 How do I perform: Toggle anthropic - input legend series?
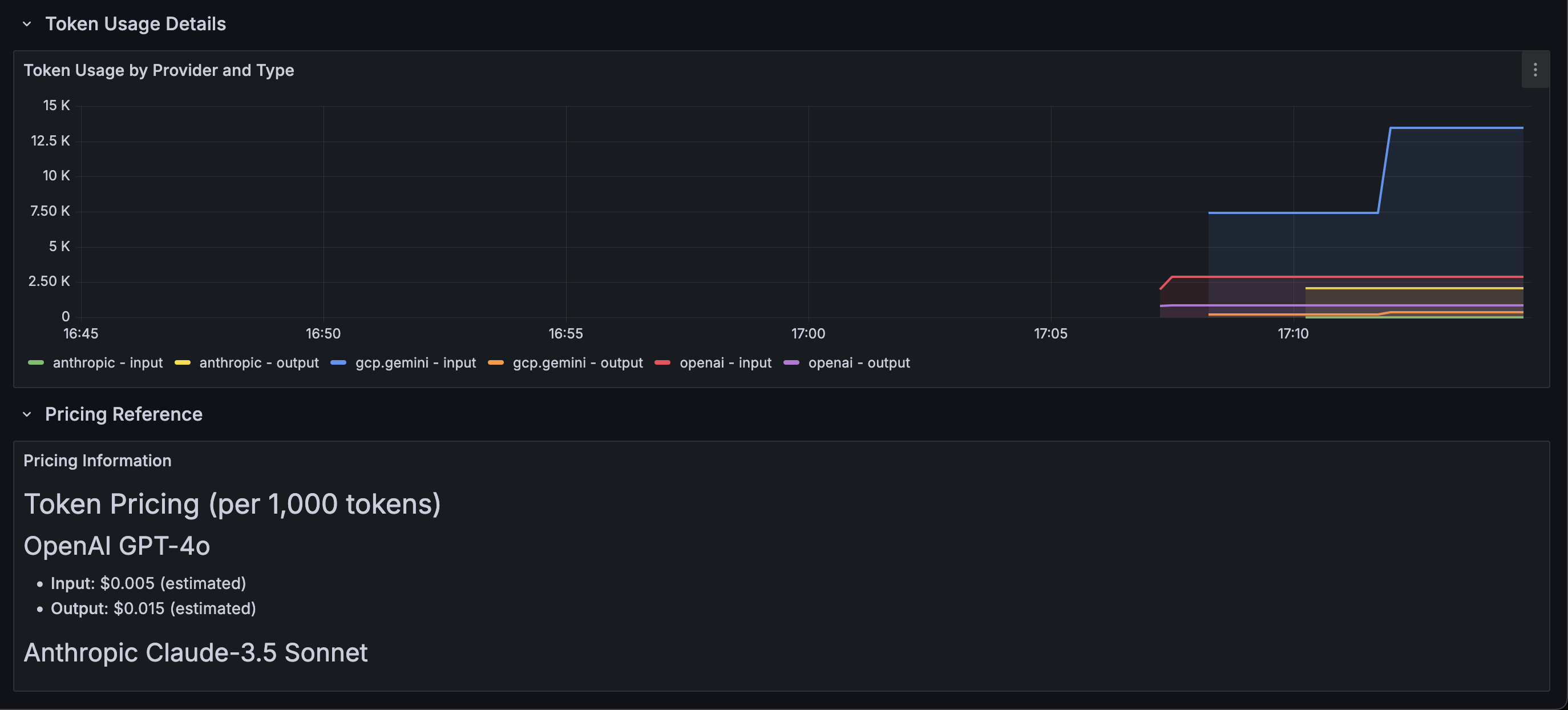click(x=108, y=363)
